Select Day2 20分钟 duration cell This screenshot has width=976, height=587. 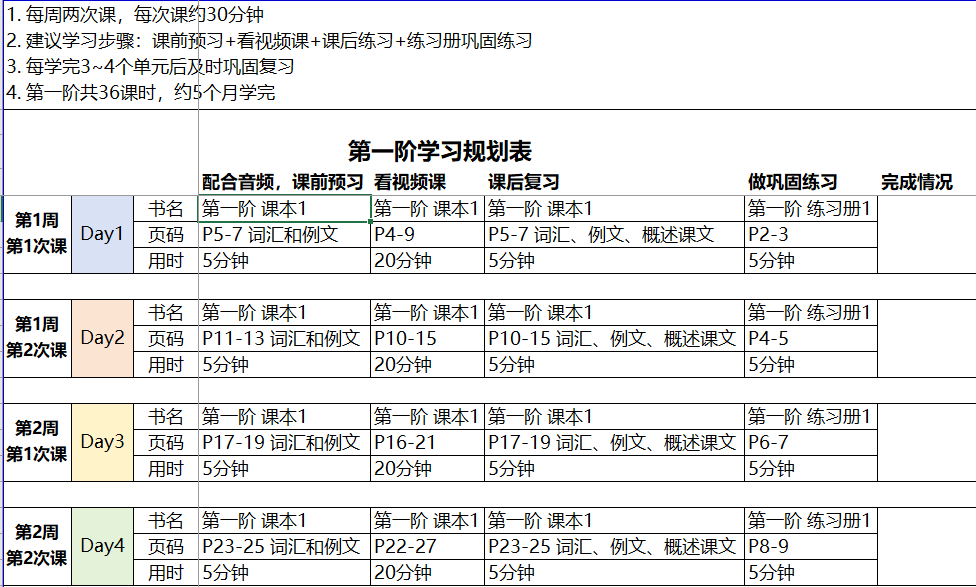point(428,365)
